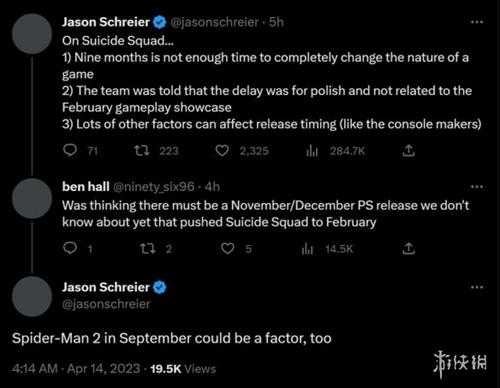This screenshot has height=388, width=500.
Task: Open ben hall's profile avatar
Action: [x=32, y=199]
